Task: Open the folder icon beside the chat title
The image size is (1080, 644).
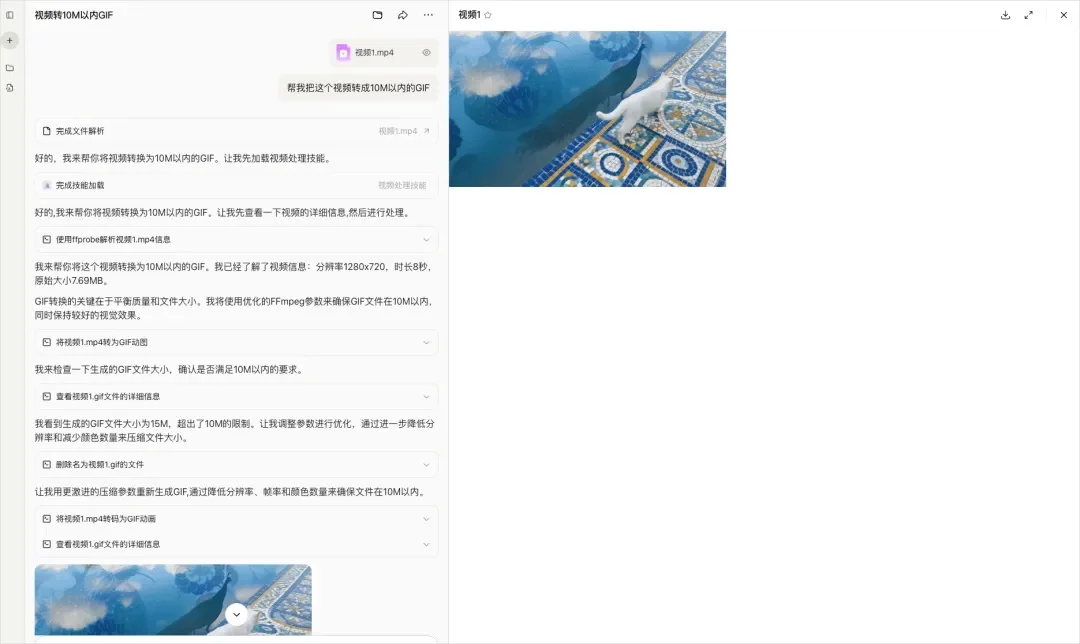Action: [x=376, y=15]
